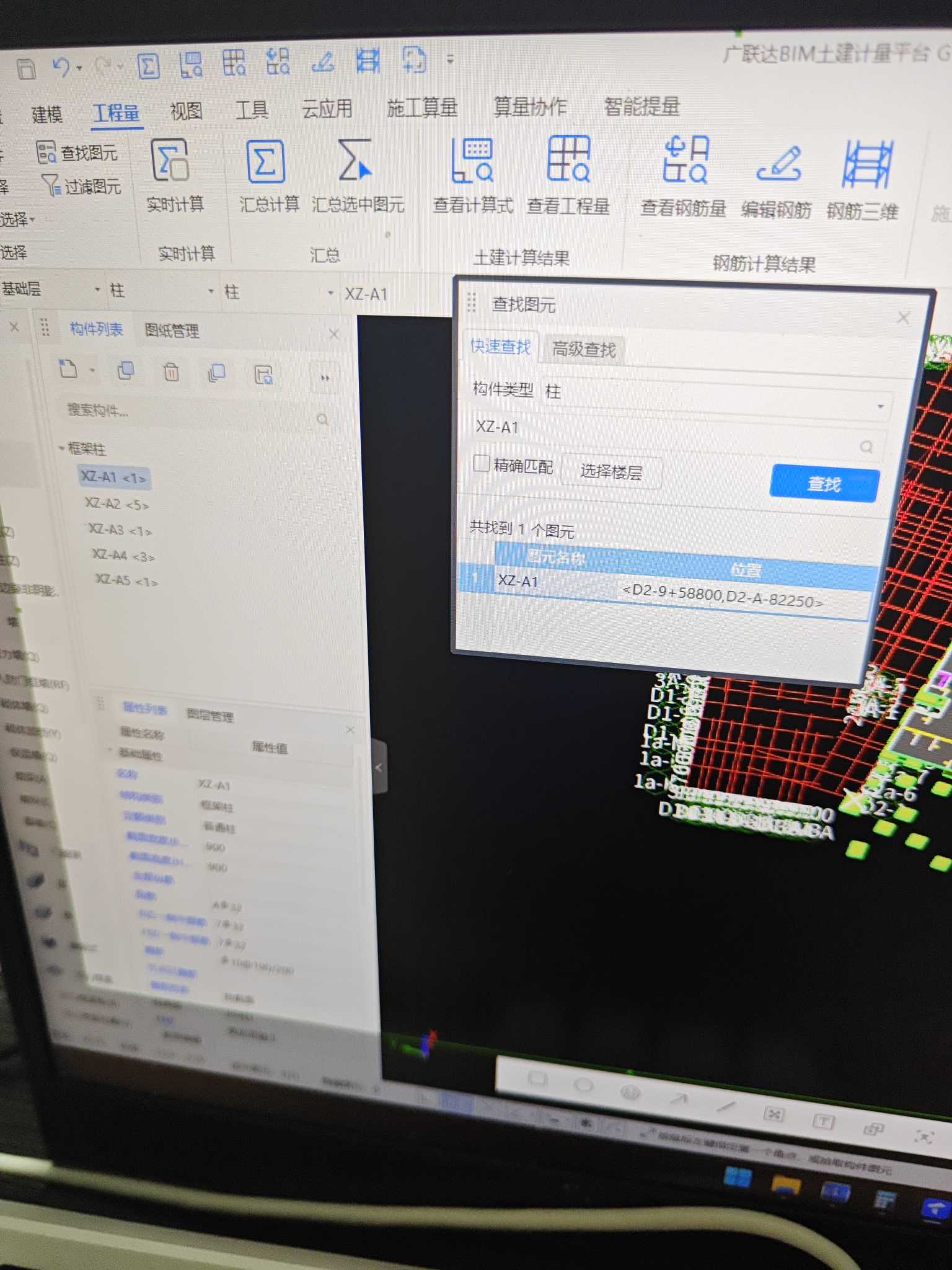Viewport: 952px width, 1270px height.
Task: Select XZ-A3 <1> in component tree
Action: coord(120,530)
